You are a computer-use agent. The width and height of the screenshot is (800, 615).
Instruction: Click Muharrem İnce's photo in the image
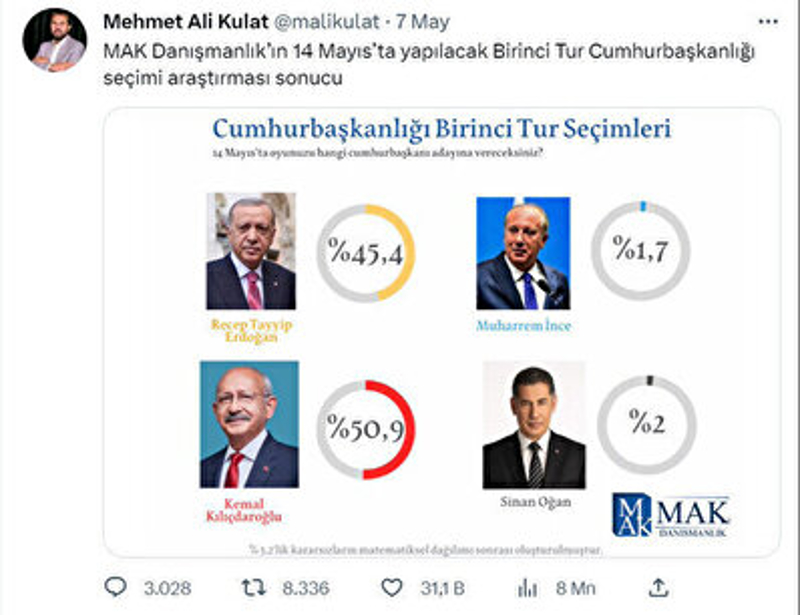tap(523, 253)
